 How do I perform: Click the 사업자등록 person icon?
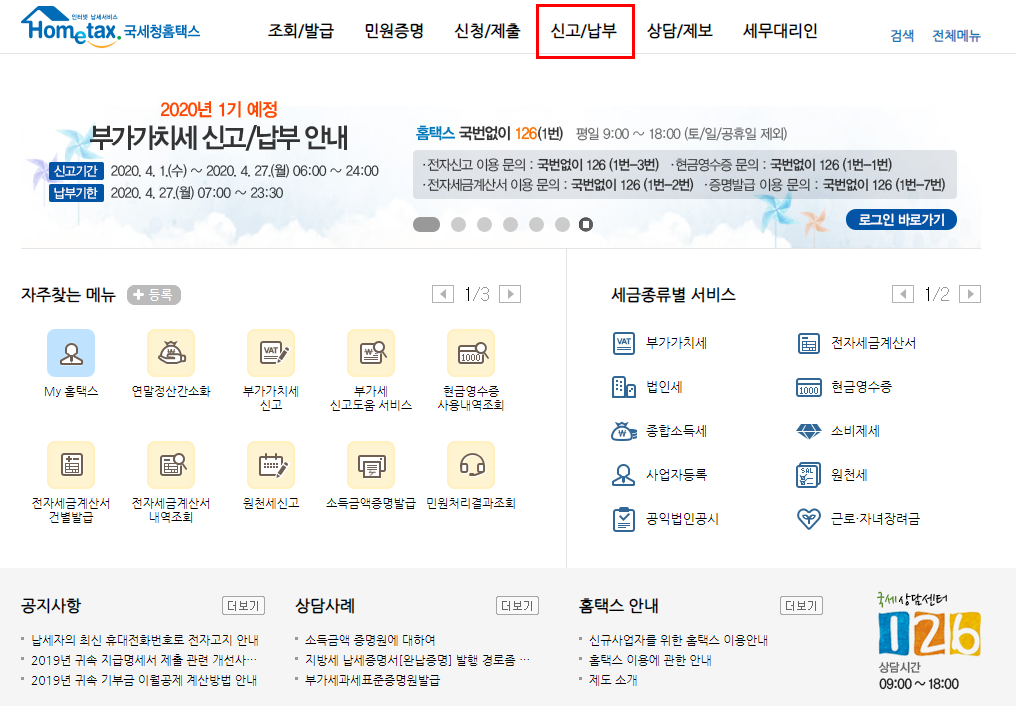[623, 475]
